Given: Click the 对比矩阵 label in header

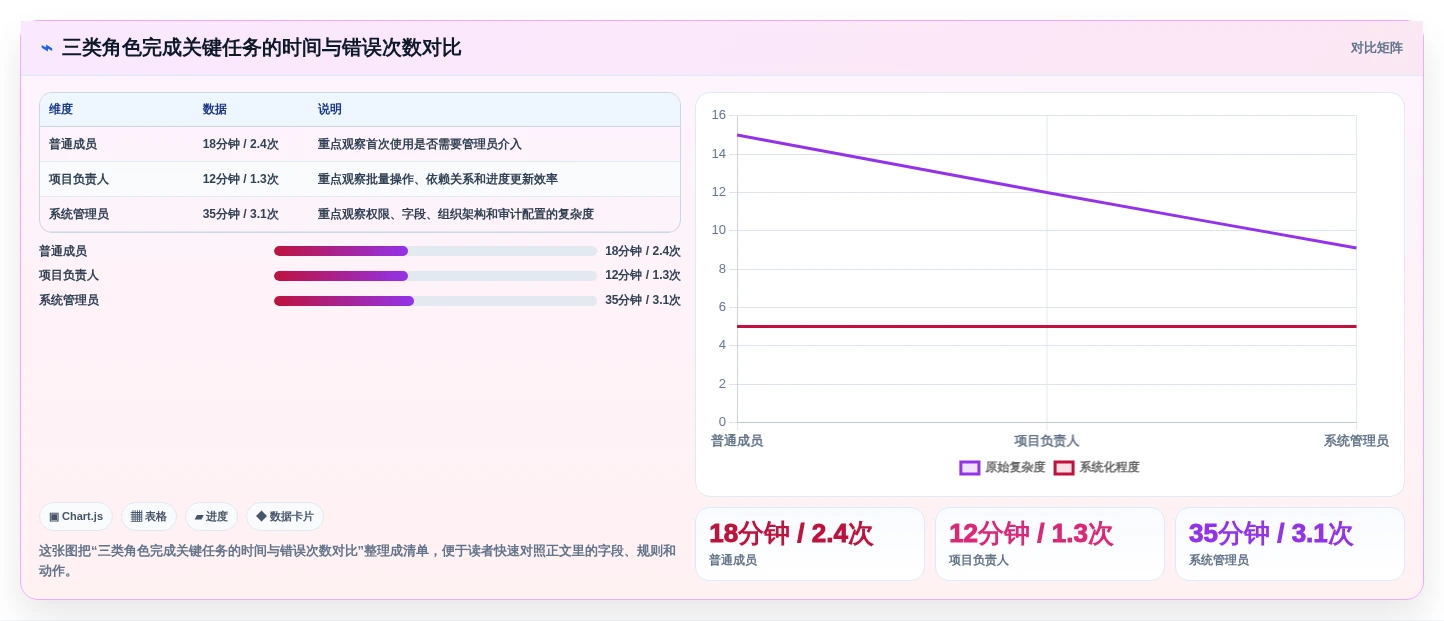Looking at the screenshot, I should (x=1376, y=48).
